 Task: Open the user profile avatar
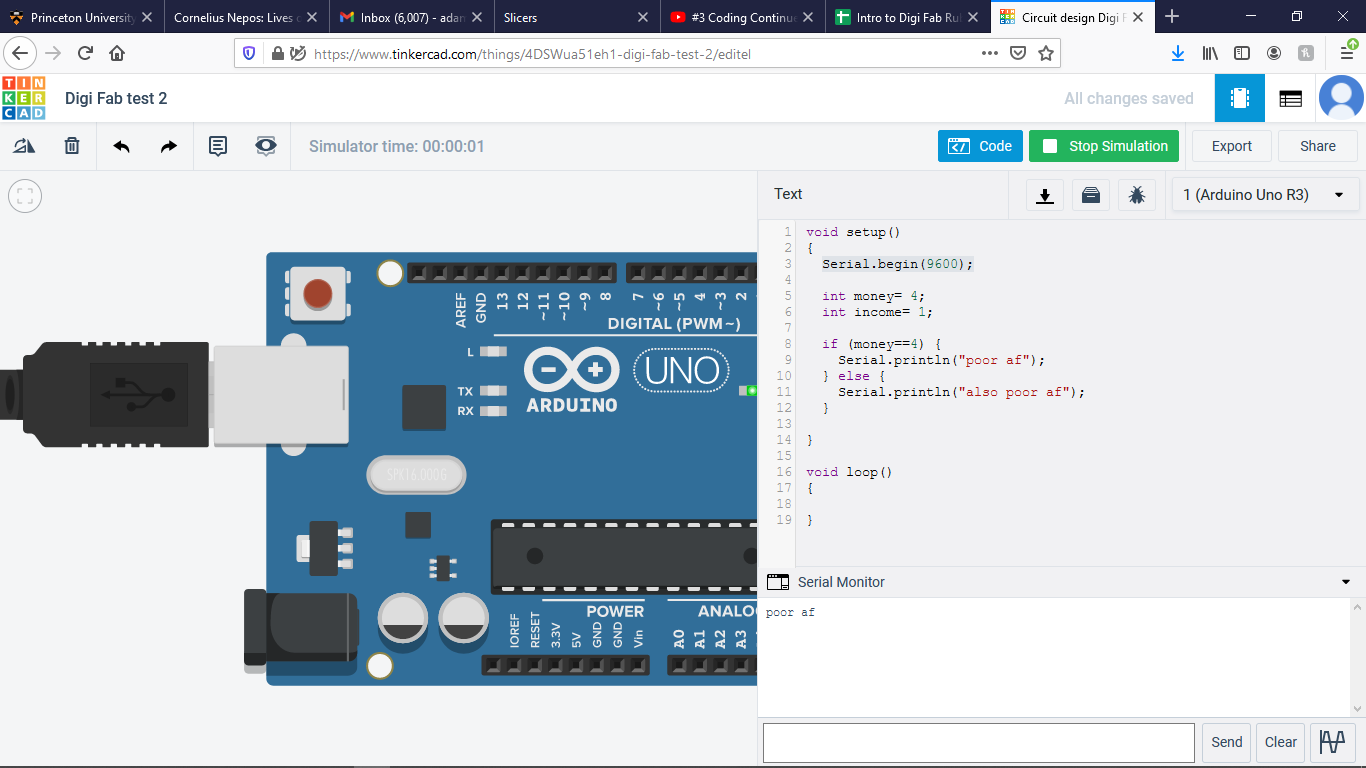1341,98
